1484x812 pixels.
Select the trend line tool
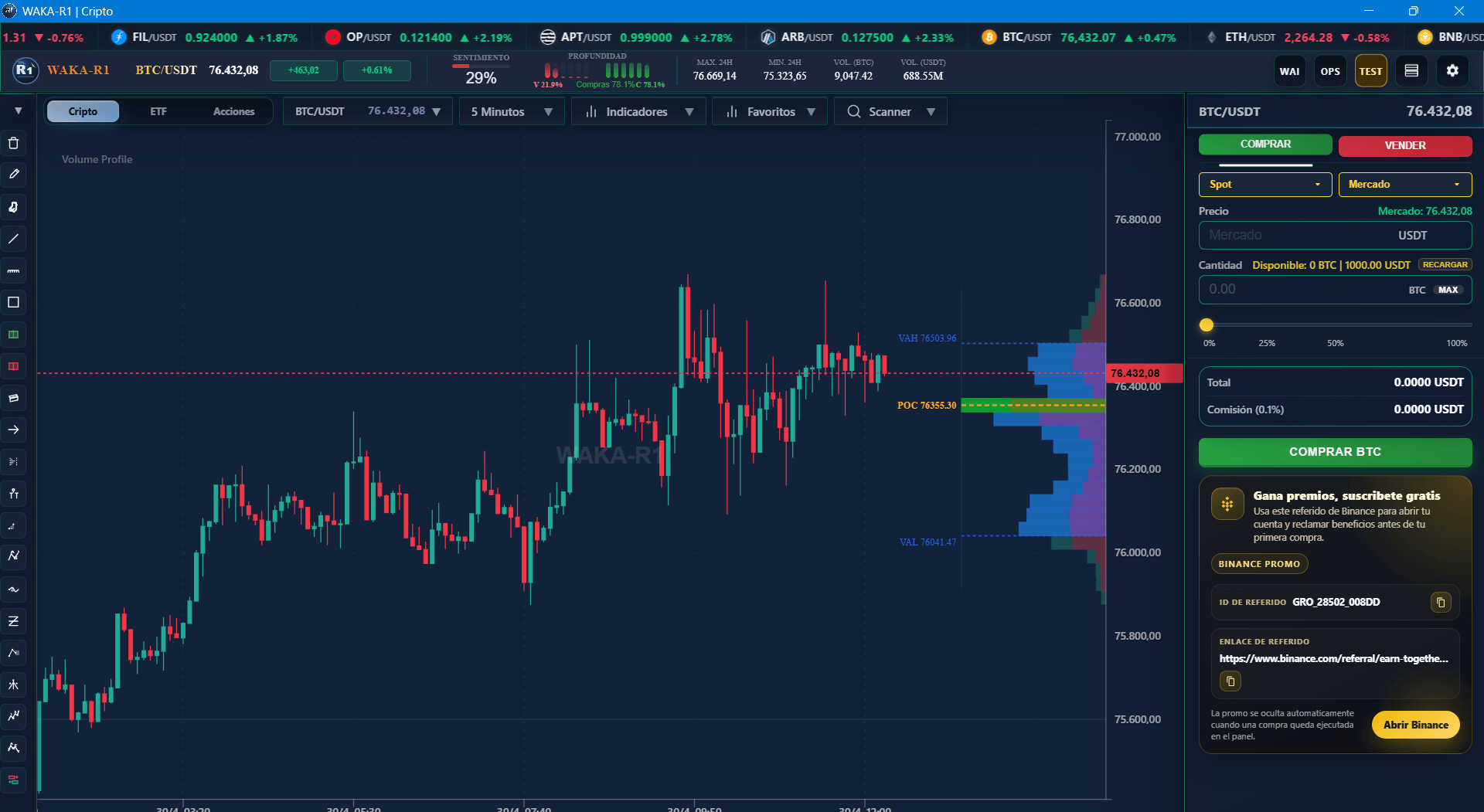click(13, 239)
